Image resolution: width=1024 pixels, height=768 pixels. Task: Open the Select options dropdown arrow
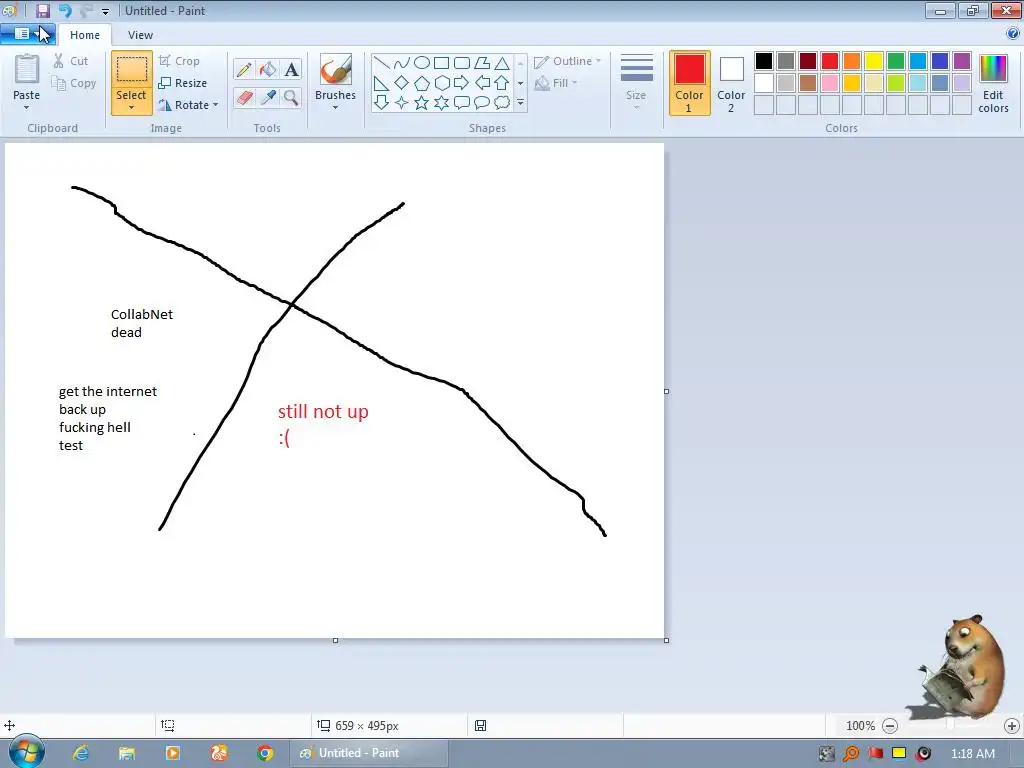pos(131,108)
